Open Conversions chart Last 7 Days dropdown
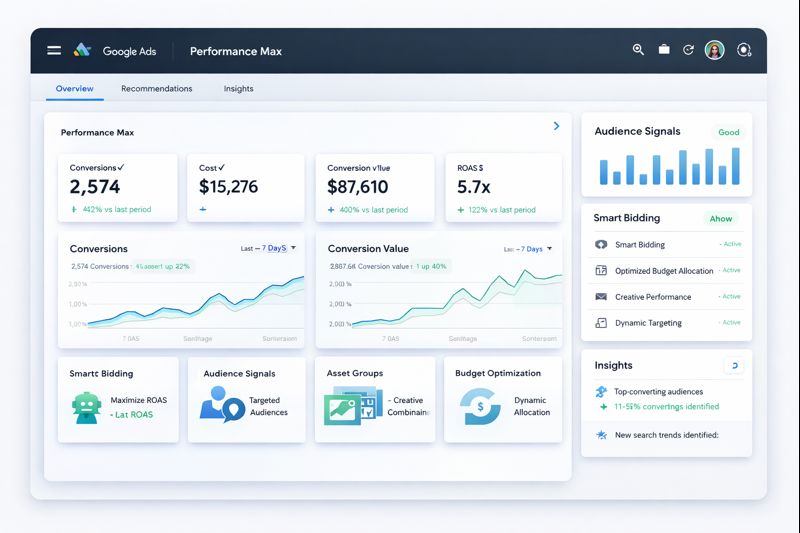 (x=268, y=248)
